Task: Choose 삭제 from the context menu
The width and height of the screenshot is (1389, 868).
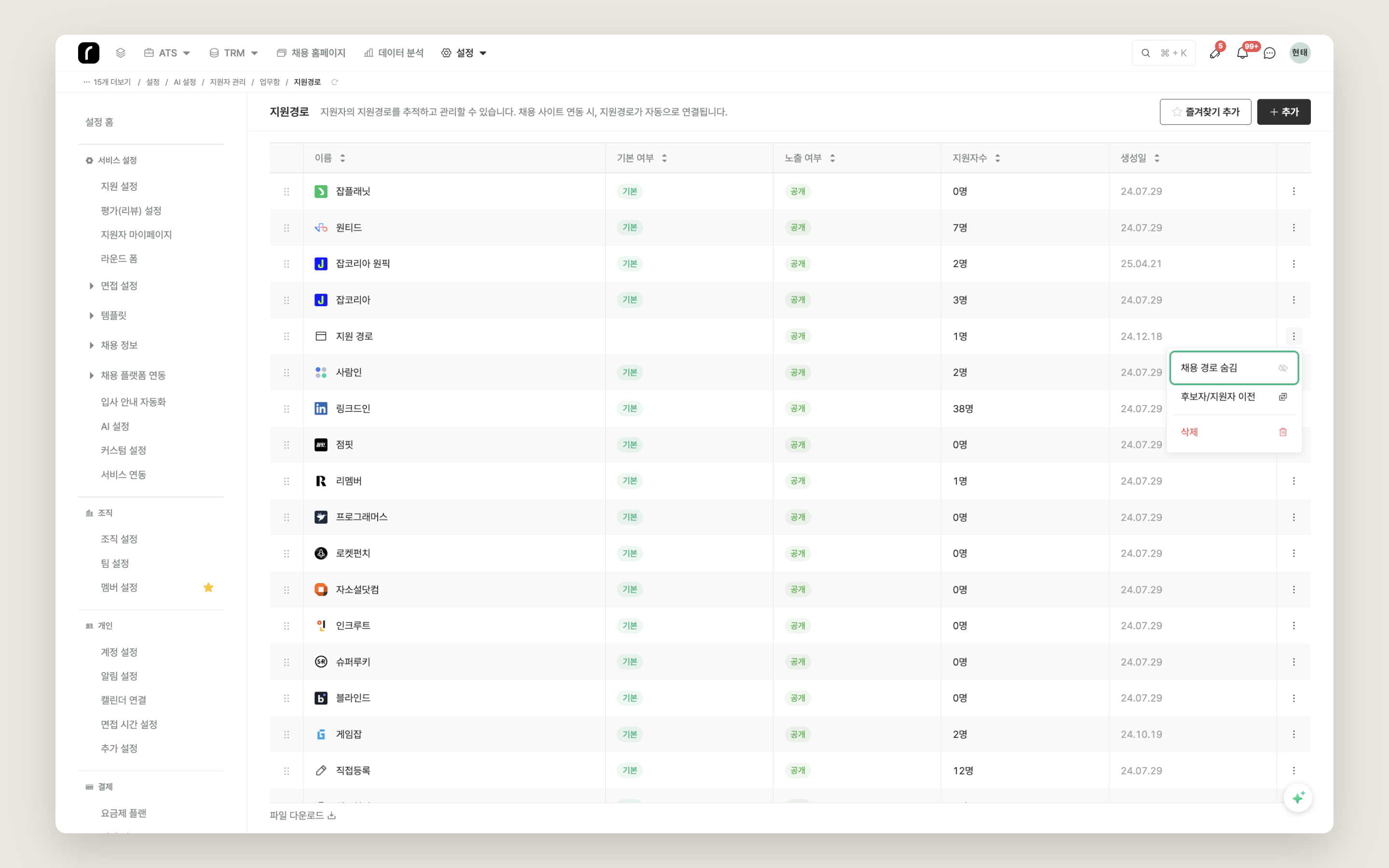Action: (x=1234, y=432)
